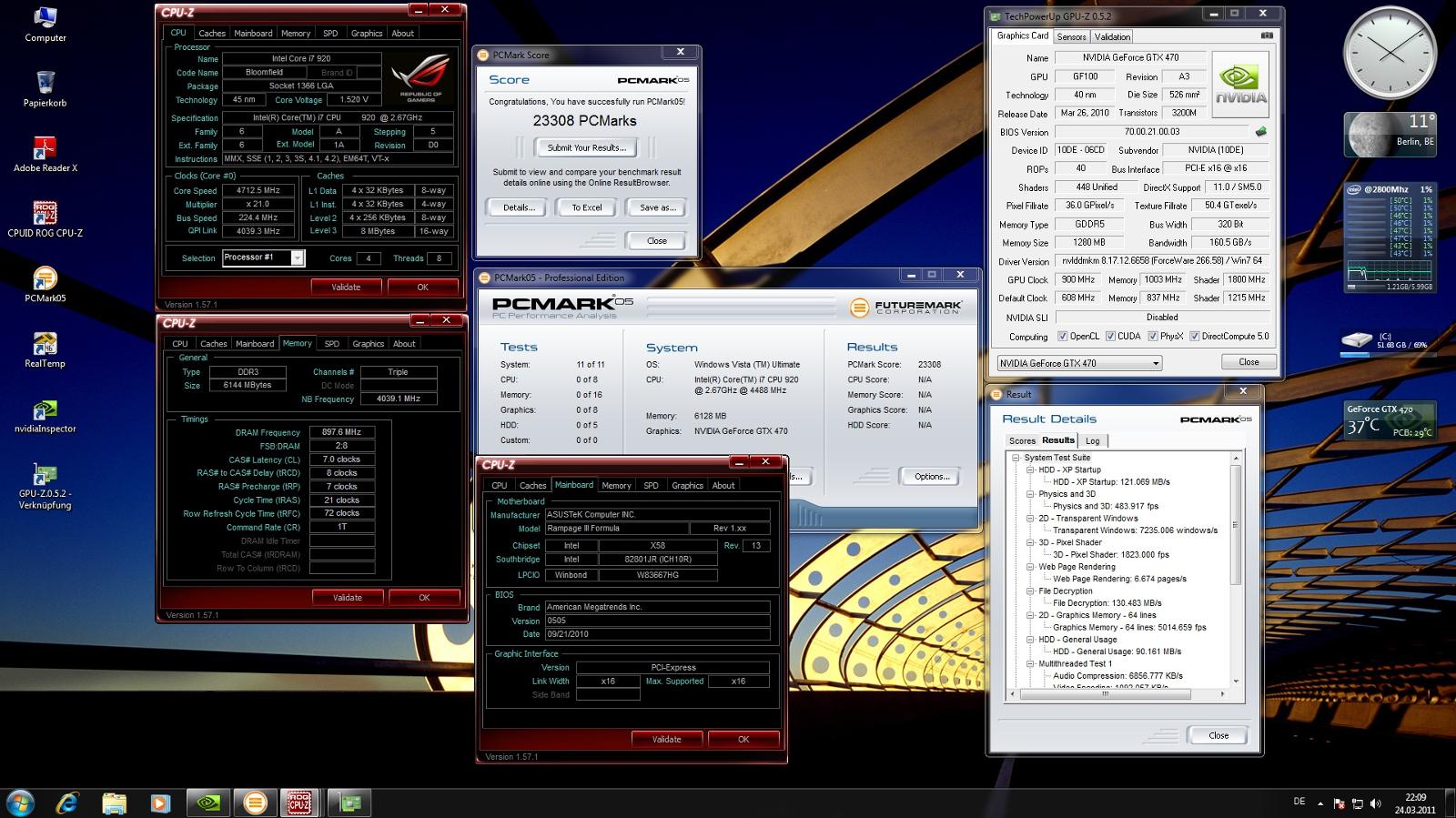Toggle the PhysX checkbox in GPU-Z

[1153, 337]
